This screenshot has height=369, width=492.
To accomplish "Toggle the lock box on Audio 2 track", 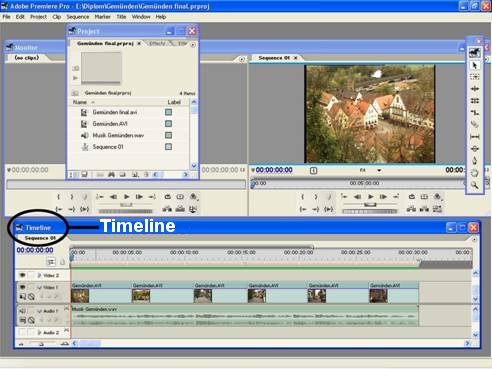I will (x=31, y=332).
